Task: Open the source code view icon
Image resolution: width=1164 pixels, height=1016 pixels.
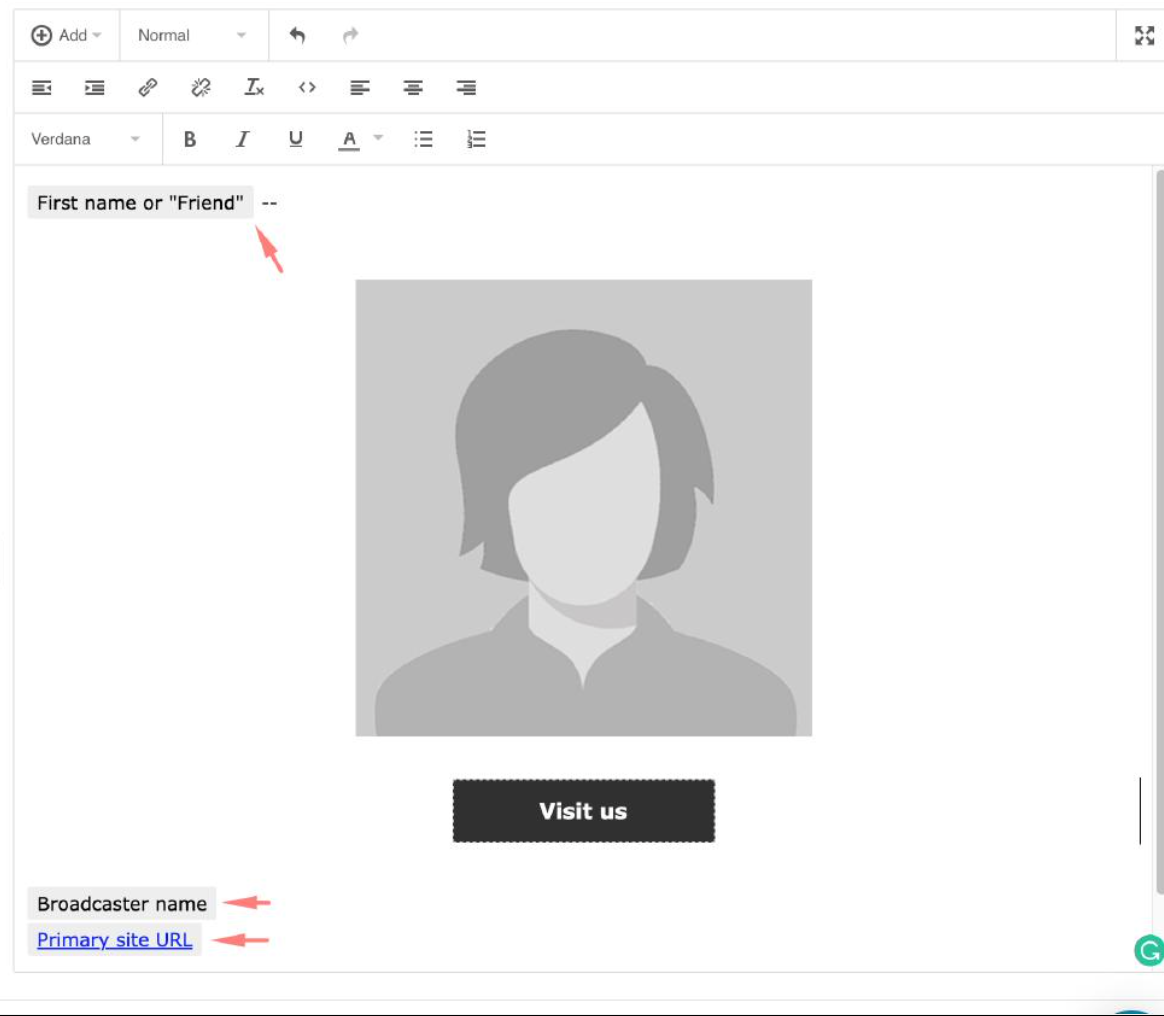Action: [x=307, y=88]
